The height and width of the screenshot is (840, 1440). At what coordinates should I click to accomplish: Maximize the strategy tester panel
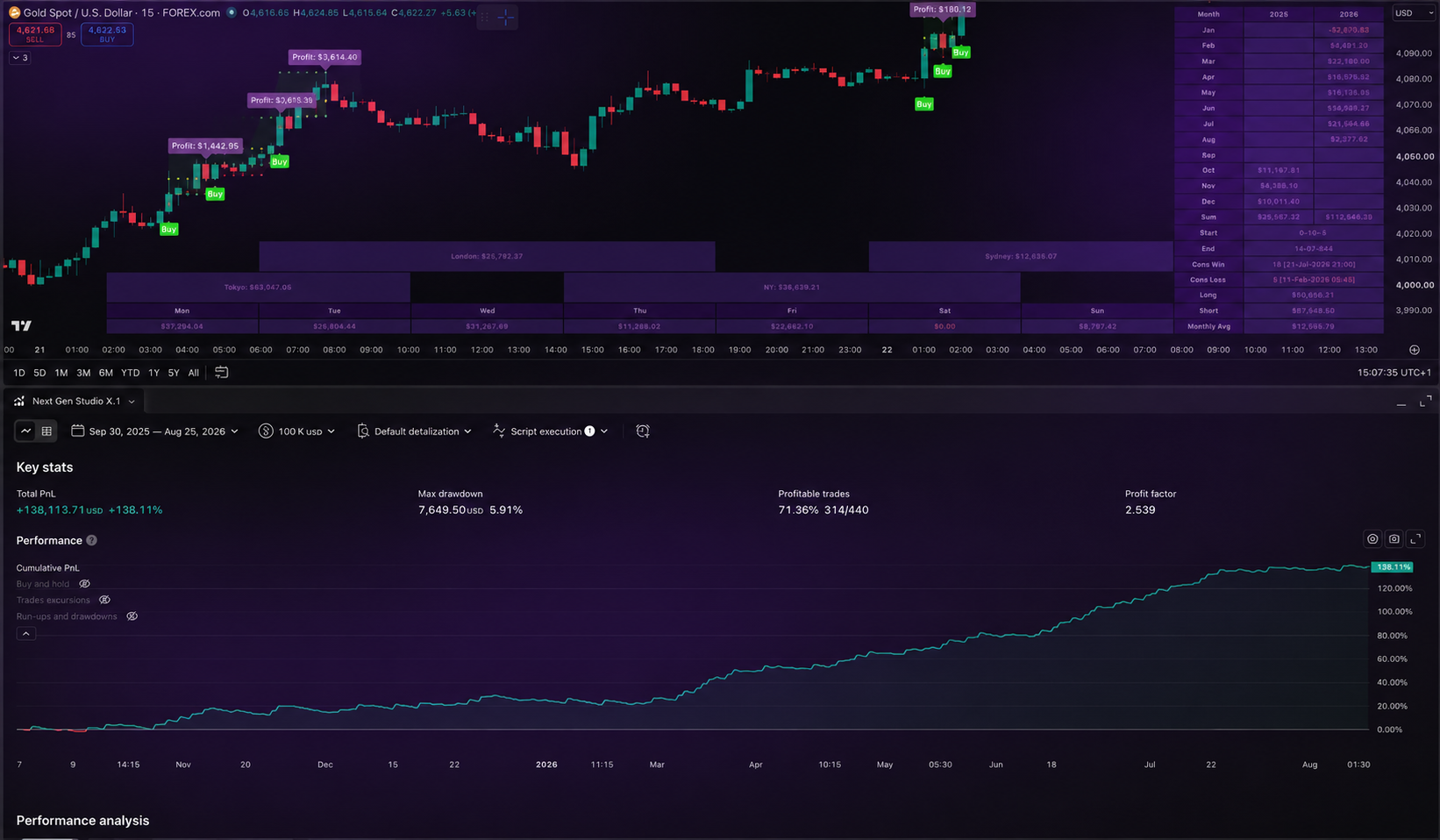[1425, 402]
